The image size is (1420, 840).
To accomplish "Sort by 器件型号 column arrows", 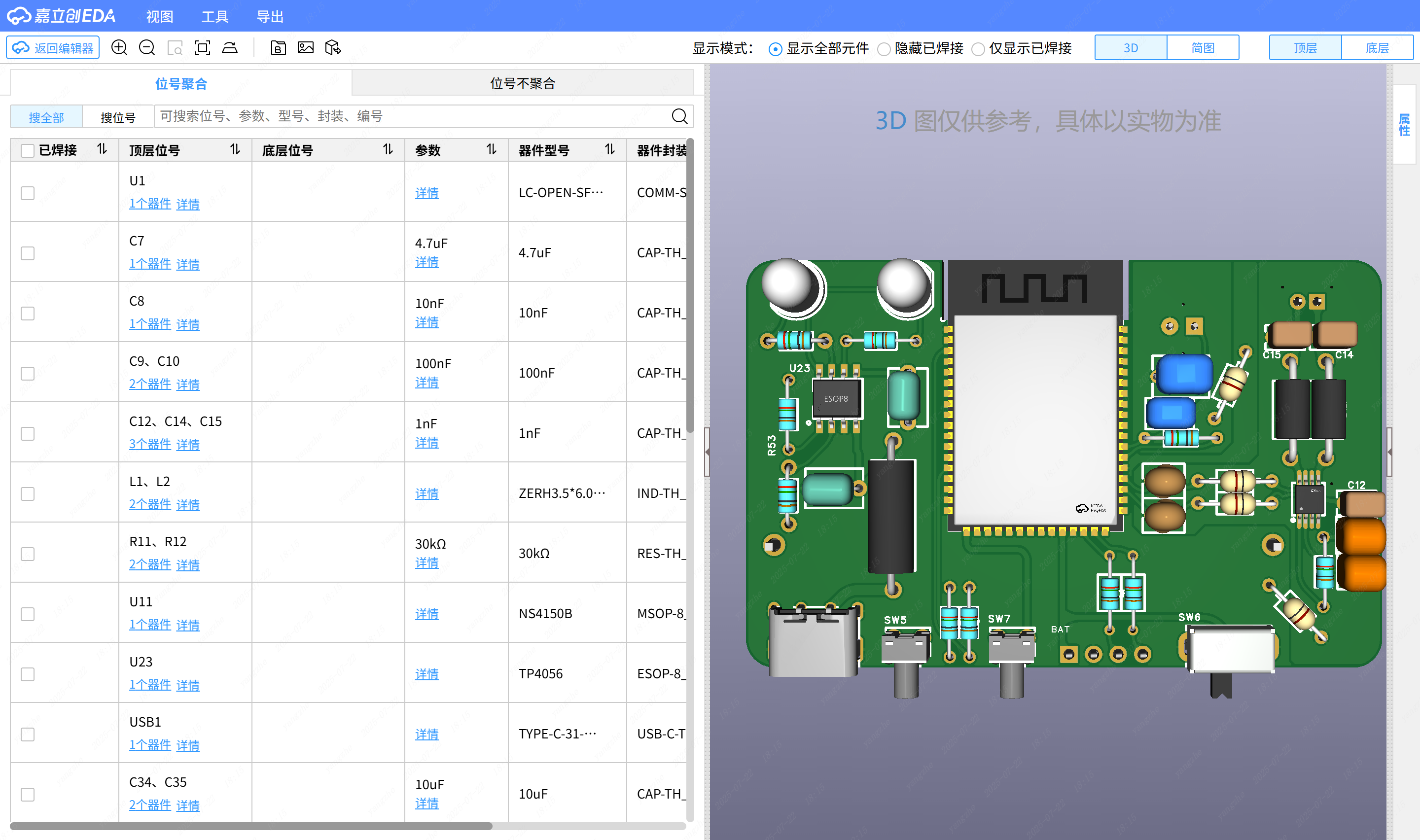I will coord(609,149).
